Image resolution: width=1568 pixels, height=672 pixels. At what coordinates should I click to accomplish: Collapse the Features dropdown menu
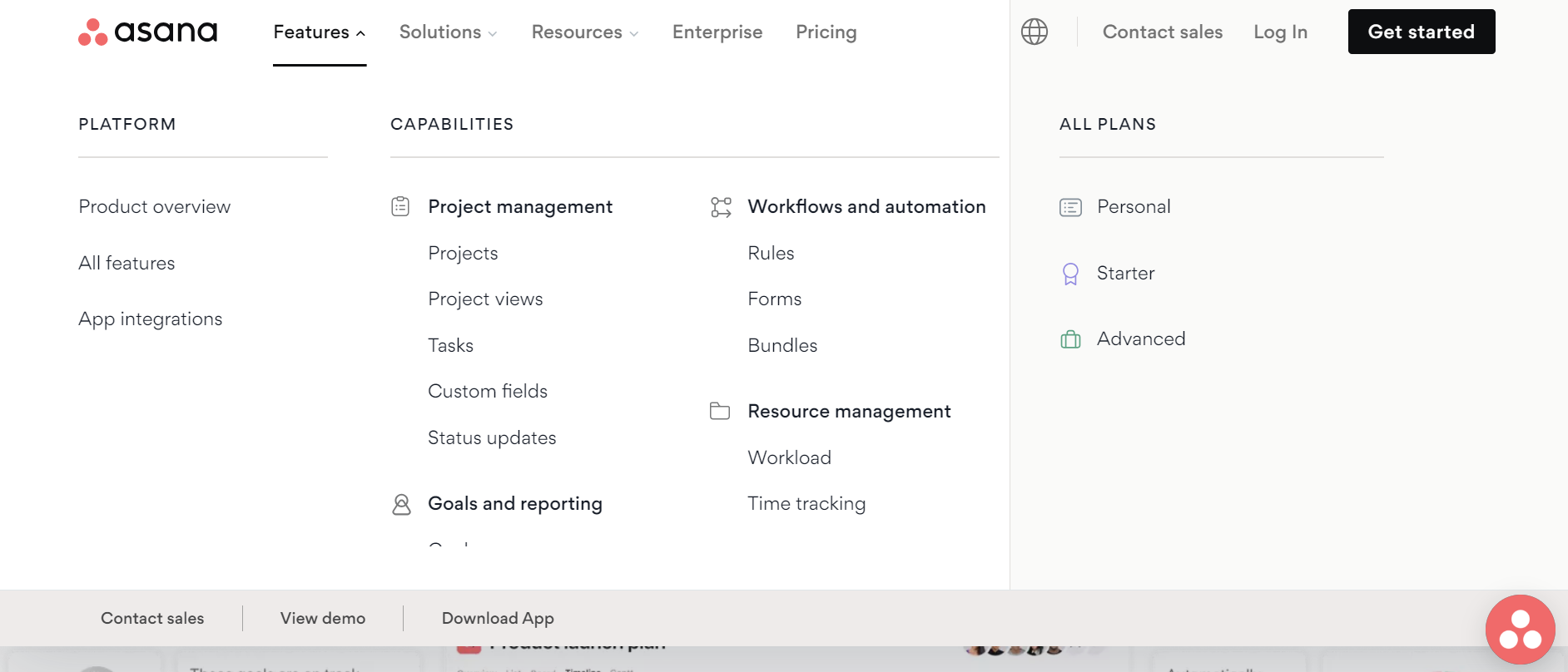319,32
